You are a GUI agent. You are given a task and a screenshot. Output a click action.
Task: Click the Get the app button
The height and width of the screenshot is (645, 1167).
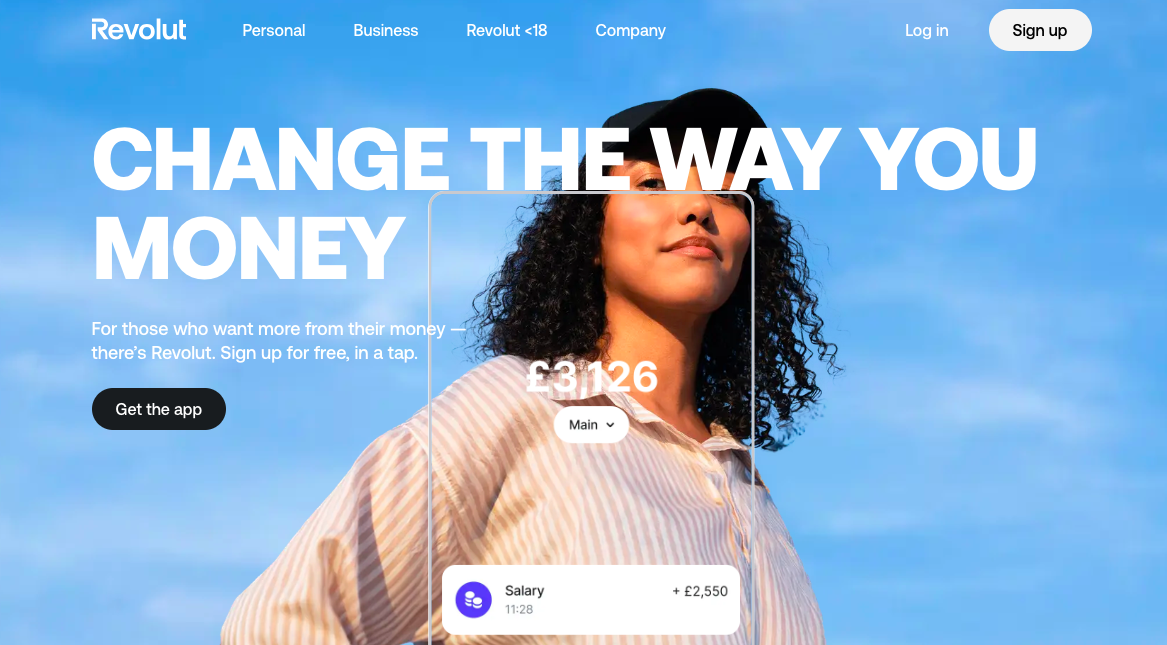click(x=159, y=409)
